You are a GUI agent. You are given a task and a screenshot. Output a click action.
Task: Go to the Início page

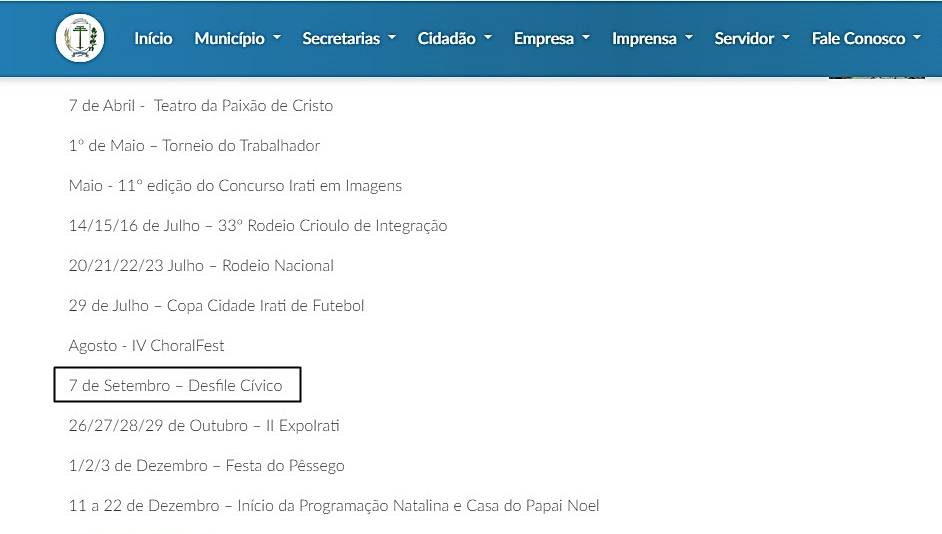tap(153, 38)
